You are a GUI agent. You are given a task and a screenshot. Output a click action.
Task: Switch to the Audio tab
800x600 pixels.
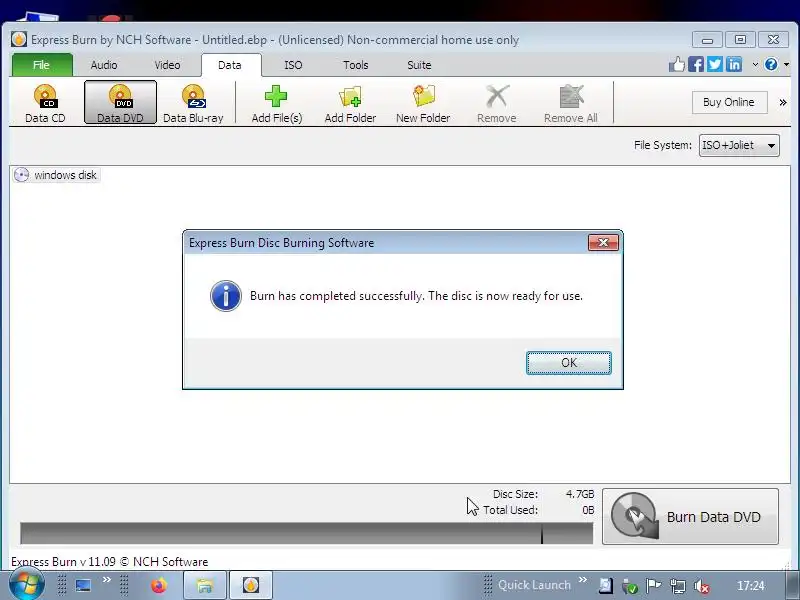pos(104,65)
